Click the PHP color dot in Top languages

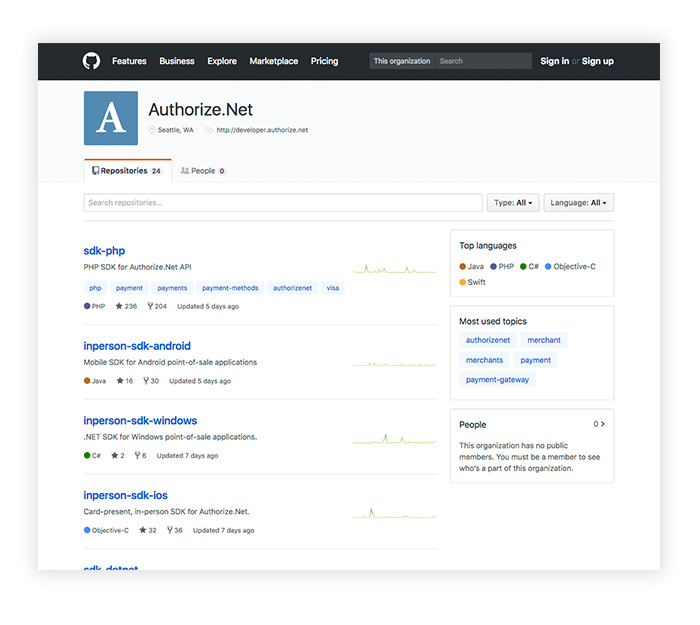pos(493,267)
